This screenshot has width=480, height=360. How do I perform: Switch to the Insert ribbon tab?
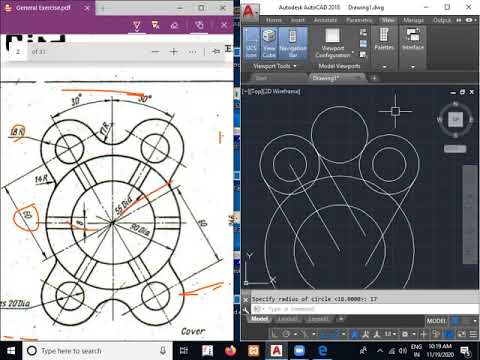(298, 20)
